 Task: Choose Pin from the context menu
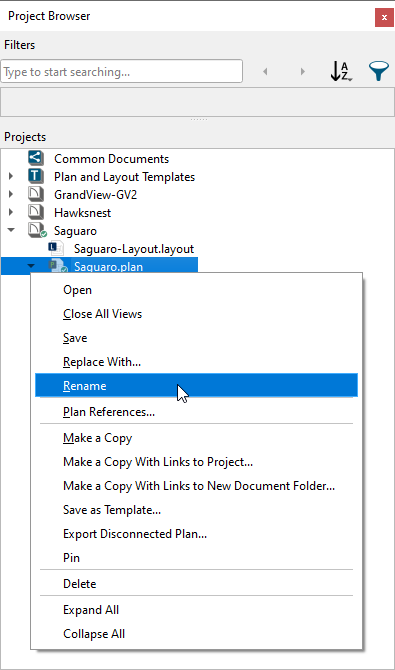coord(196,558)
